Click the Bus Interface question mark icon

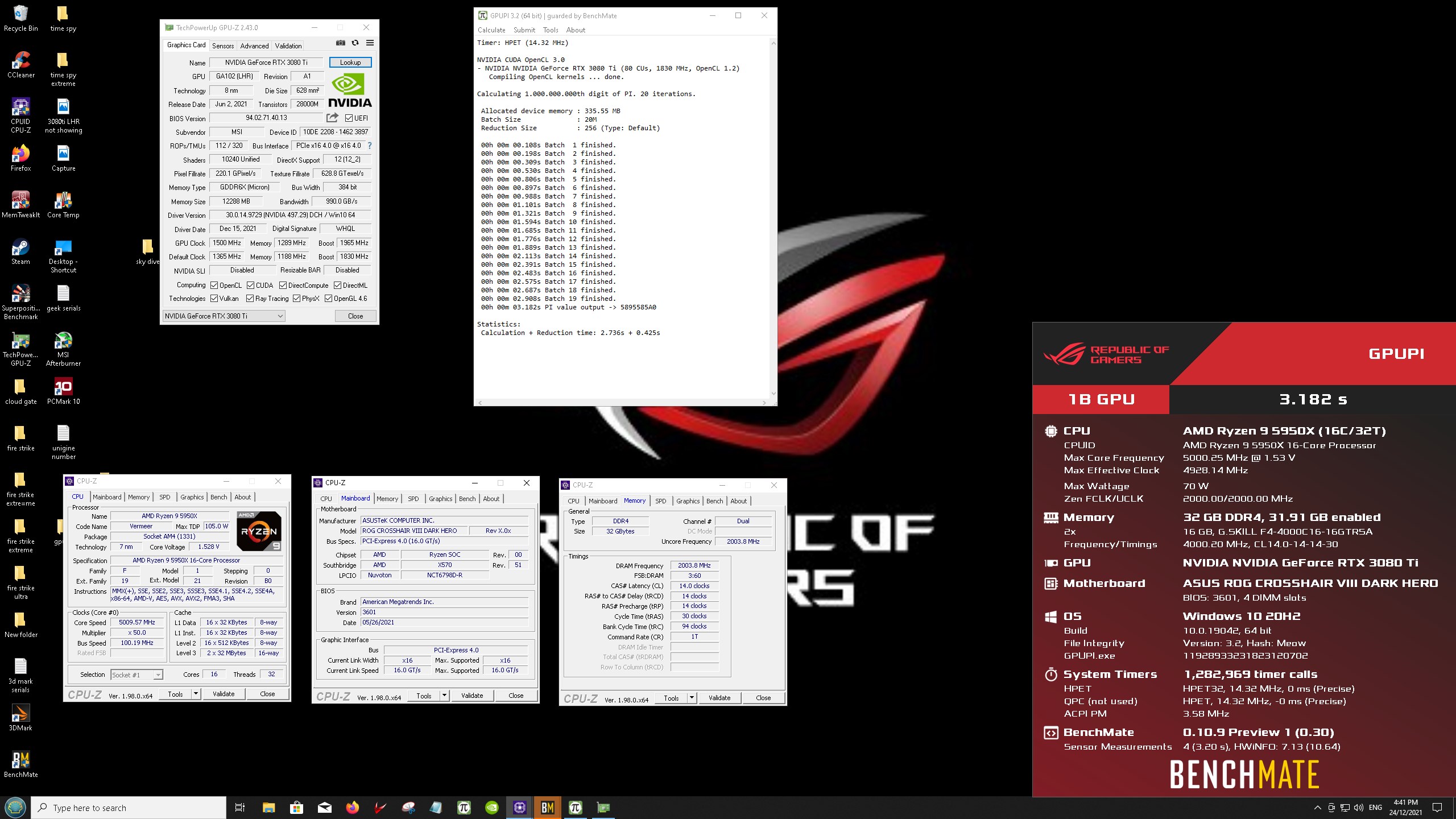click(x=370, y=146)
